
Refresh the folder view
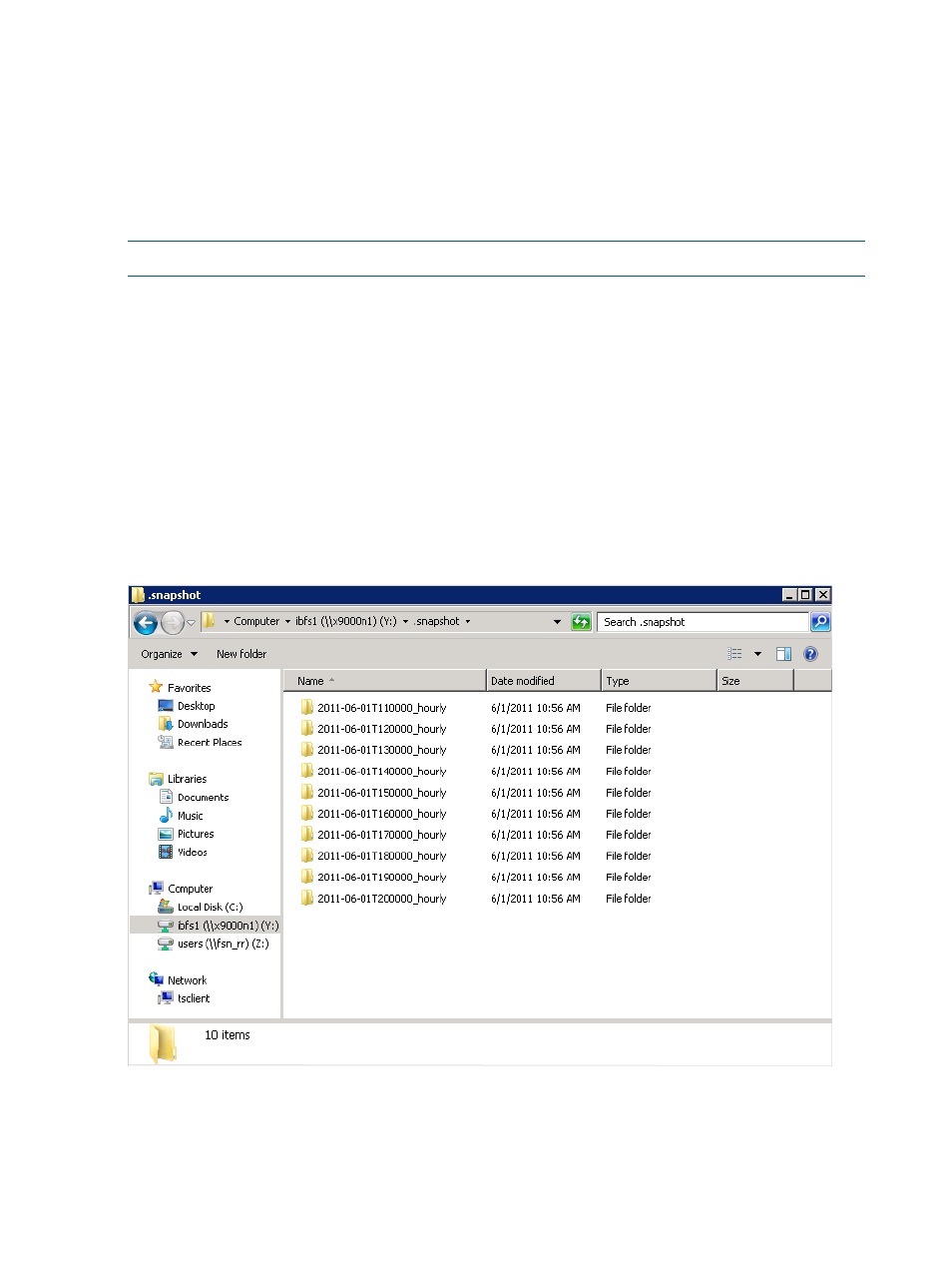[x=581, y=622]
